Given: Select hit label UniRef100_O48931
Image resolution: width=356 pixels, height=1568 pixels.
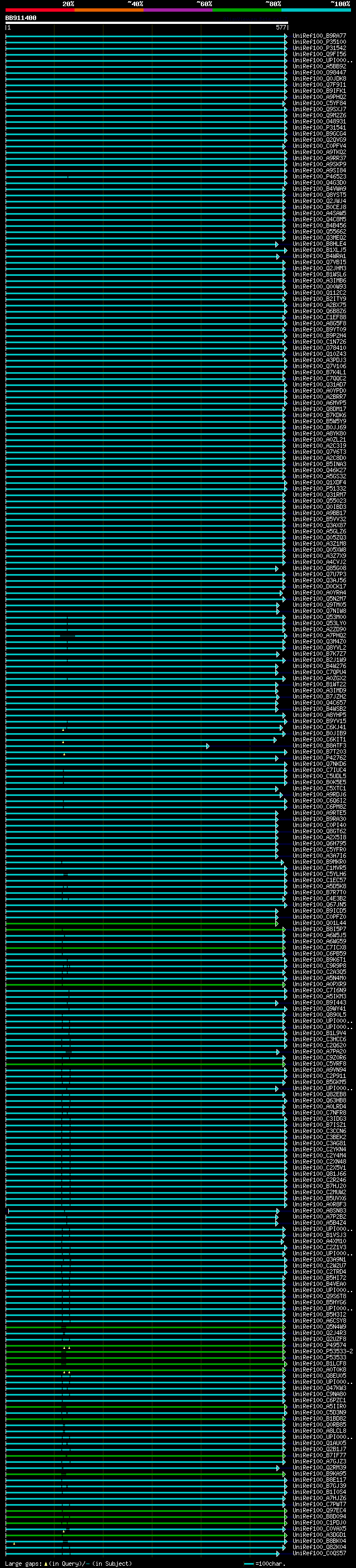Looking at the screenshot, I should tap(319, 121).
